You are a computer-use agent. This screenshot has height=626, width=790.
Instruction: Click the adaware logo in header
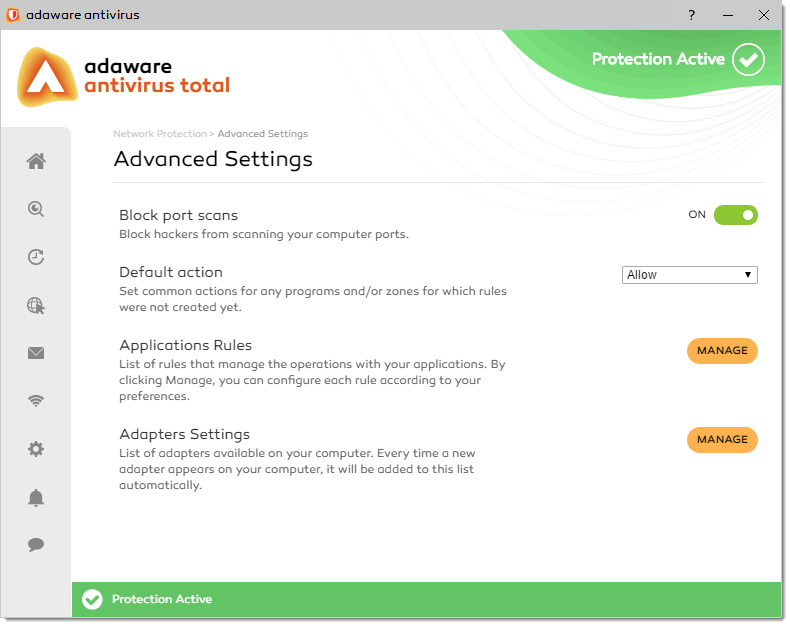pos(124,77)
